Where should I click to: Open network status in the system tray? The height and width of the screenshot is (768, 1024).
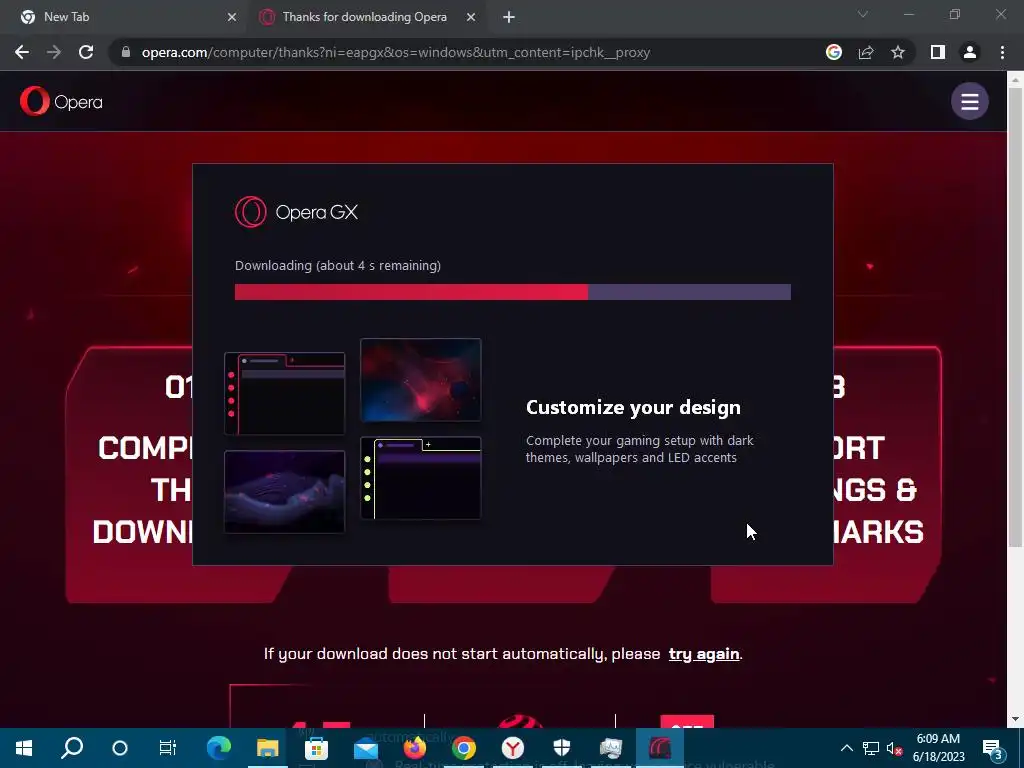[x=870, y=748]
